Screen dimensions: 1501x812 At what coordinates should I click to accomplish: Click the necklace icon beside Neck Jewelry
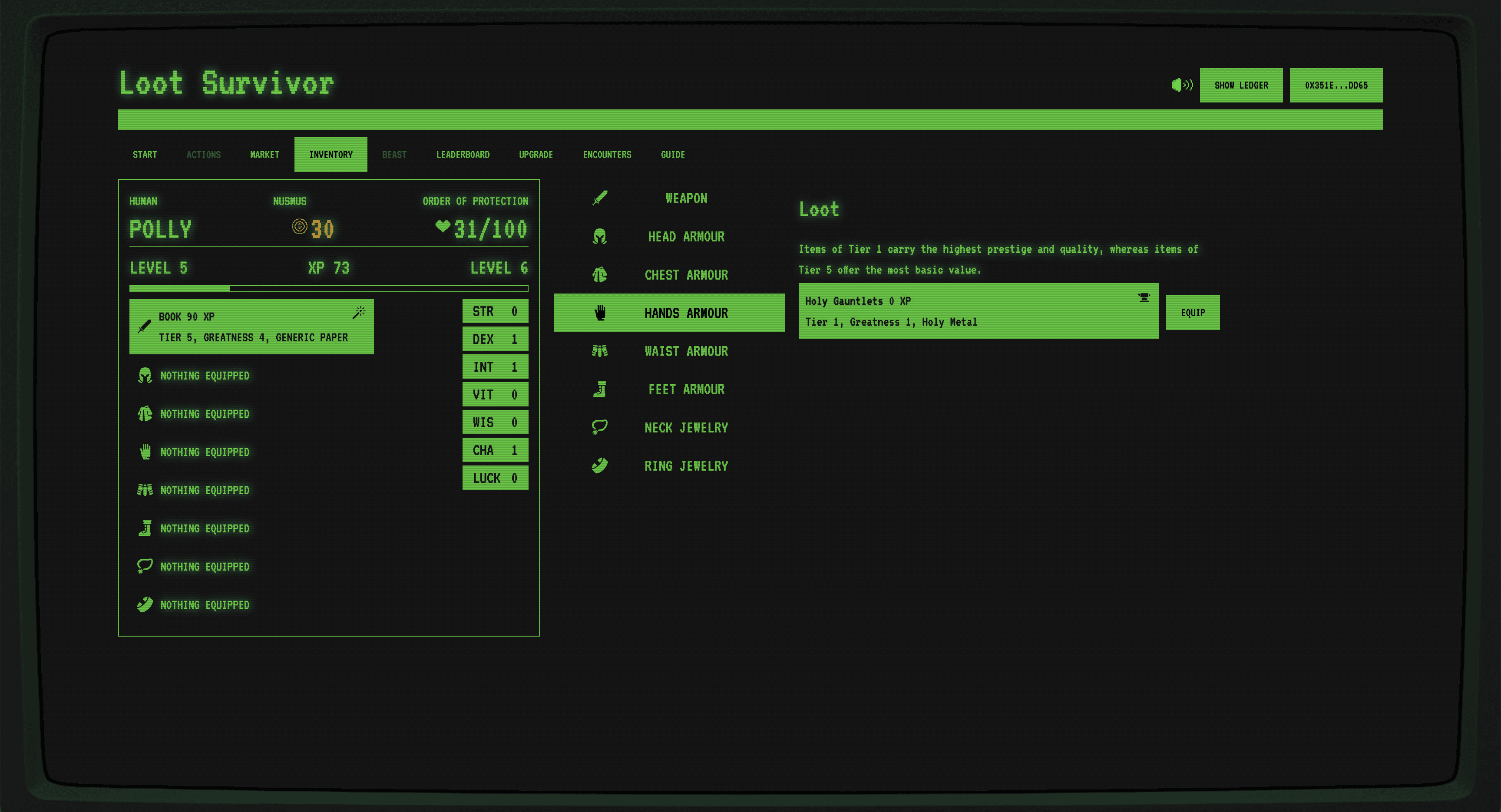[x=600, y=427]
